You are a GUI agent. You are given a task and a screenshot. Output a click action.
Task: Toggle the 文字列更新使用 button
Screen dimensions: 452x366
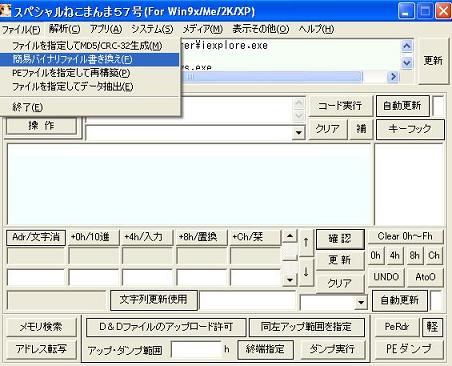154,300
